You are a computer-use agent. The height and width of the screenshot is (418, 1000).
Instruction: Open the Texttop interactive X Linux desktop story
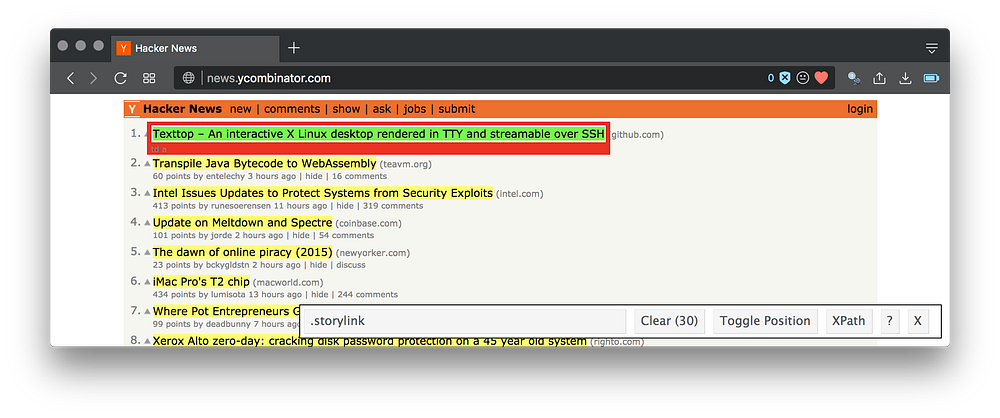click(378, 134)
